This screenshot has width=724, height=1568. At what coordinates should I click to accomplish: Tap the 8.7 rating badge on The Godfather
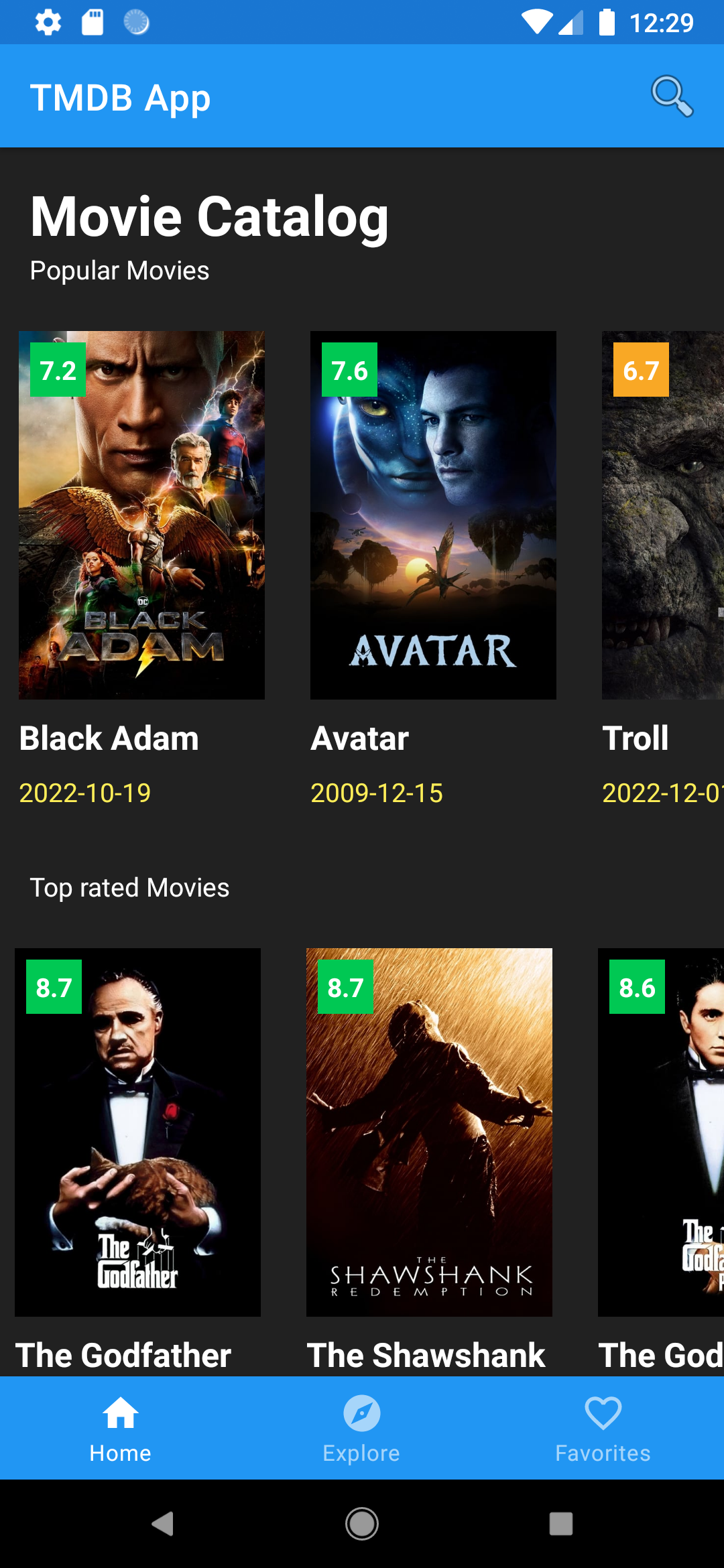point(54,986)
